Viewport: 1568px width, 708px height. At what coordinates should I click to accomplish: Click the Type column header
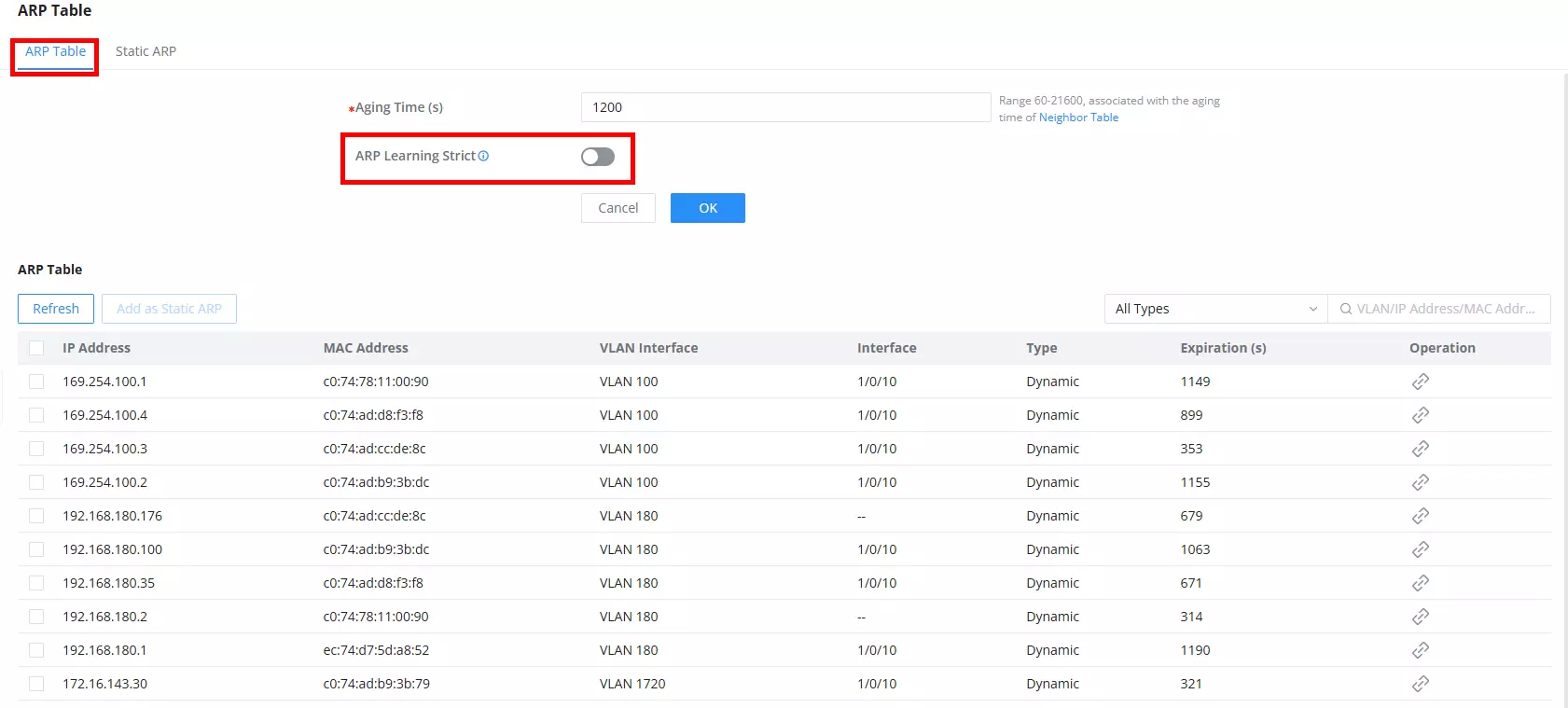click(1042, 348)
